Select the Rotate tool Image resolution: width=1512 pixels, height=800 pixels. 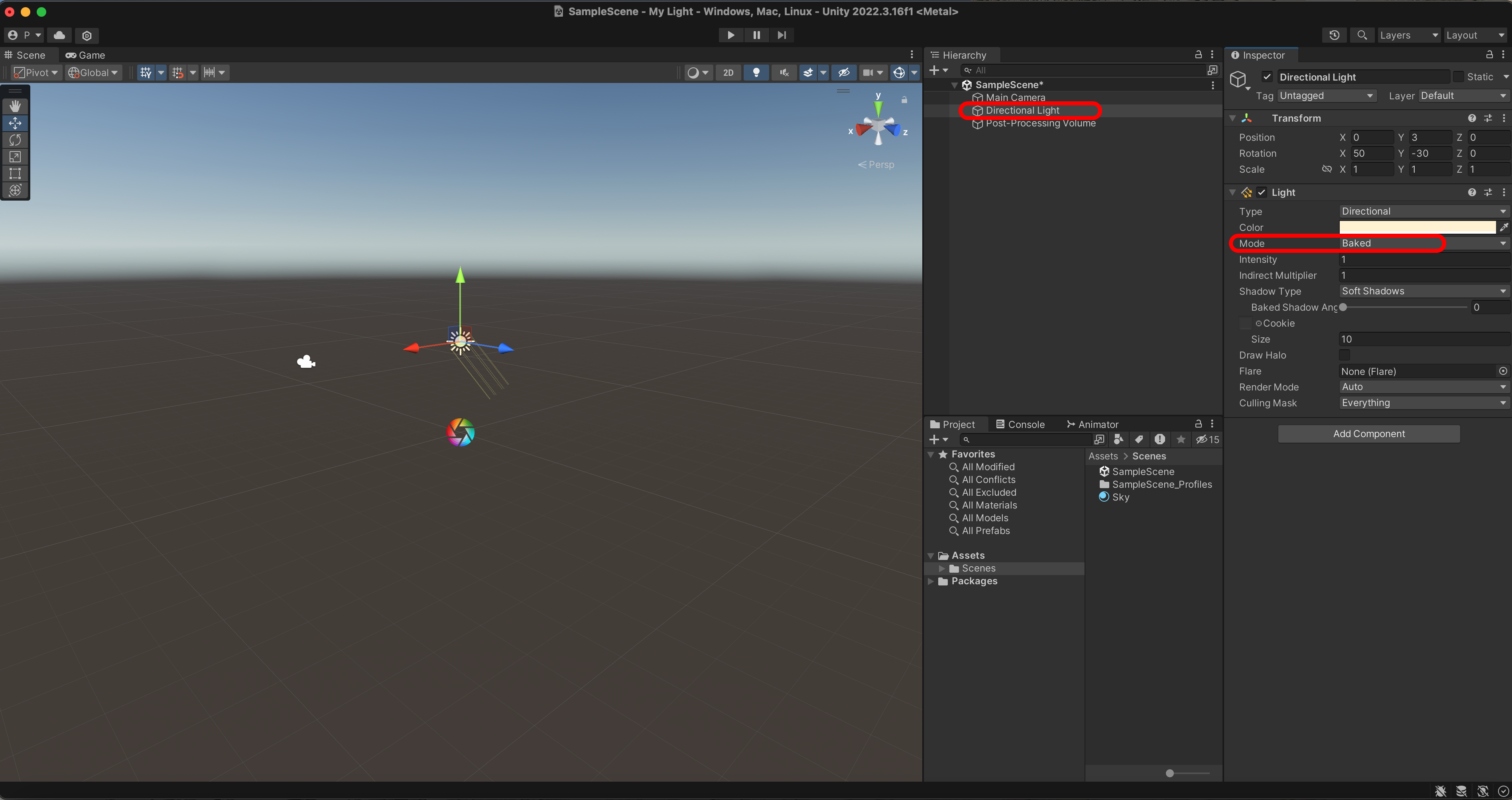(x=15, y=140)
